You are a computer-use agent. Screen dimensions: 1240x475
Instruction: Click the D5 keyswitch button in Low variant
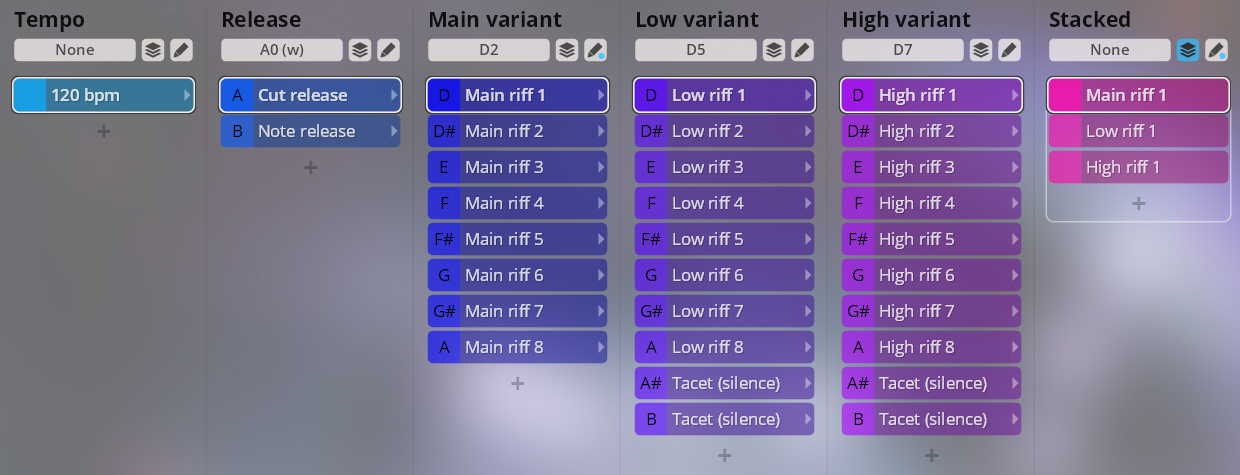click(696, 50)
